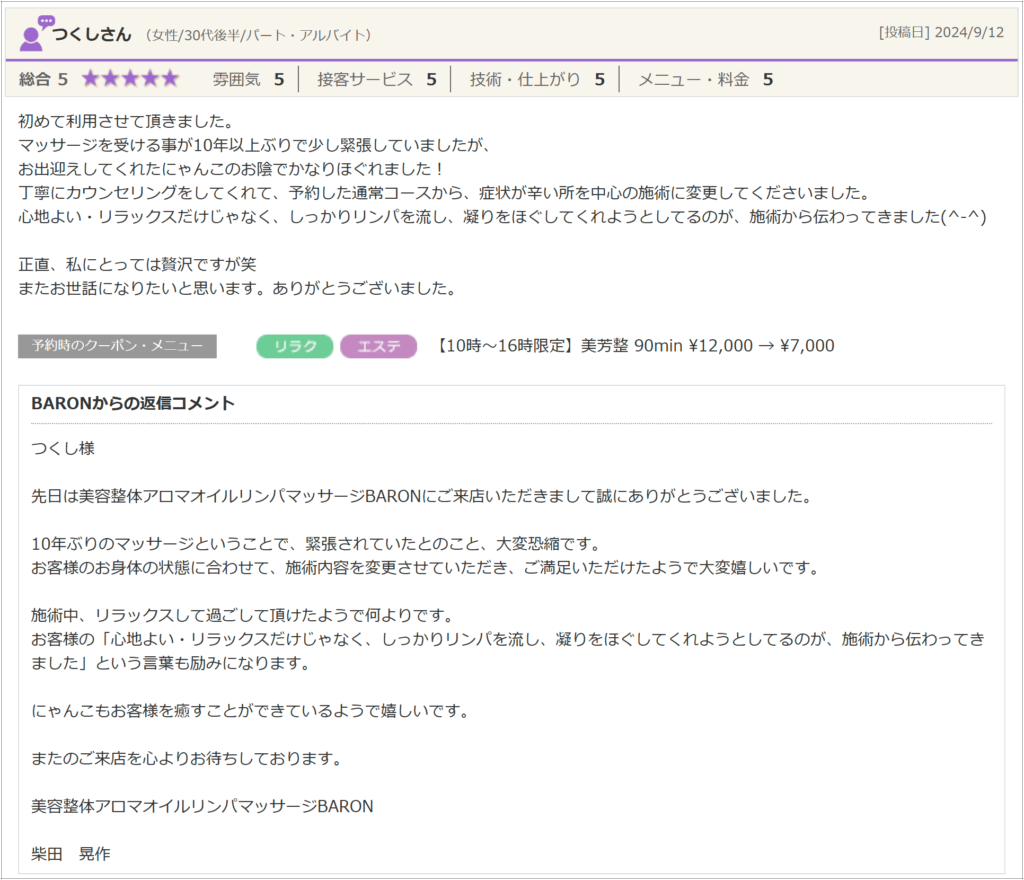
Task: Click the つくし様 greeting in the reply
Action: click(x=63, y=448)
